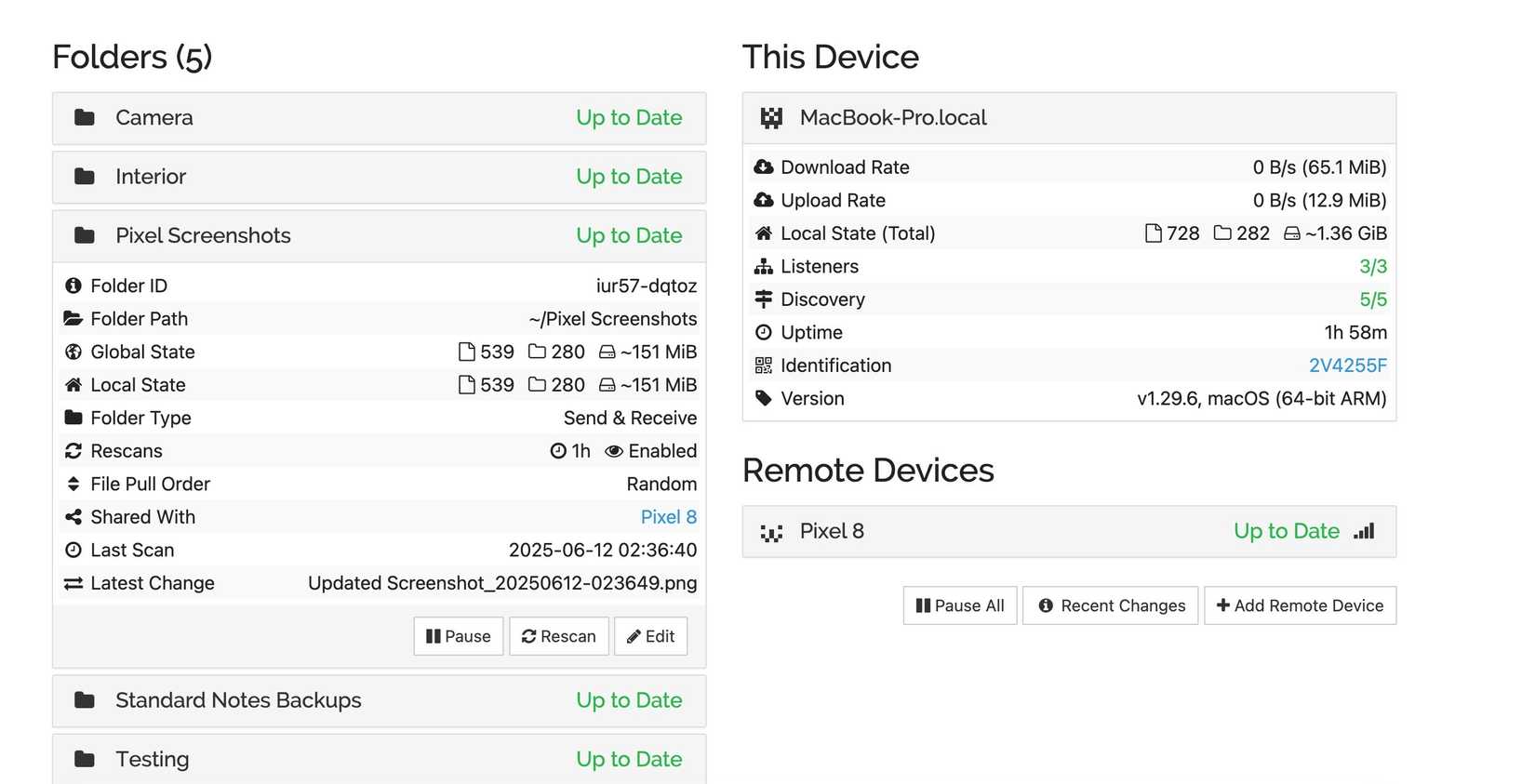Open the Pixel 8 shared-with link
The image size is (1535, 784).
668,517
